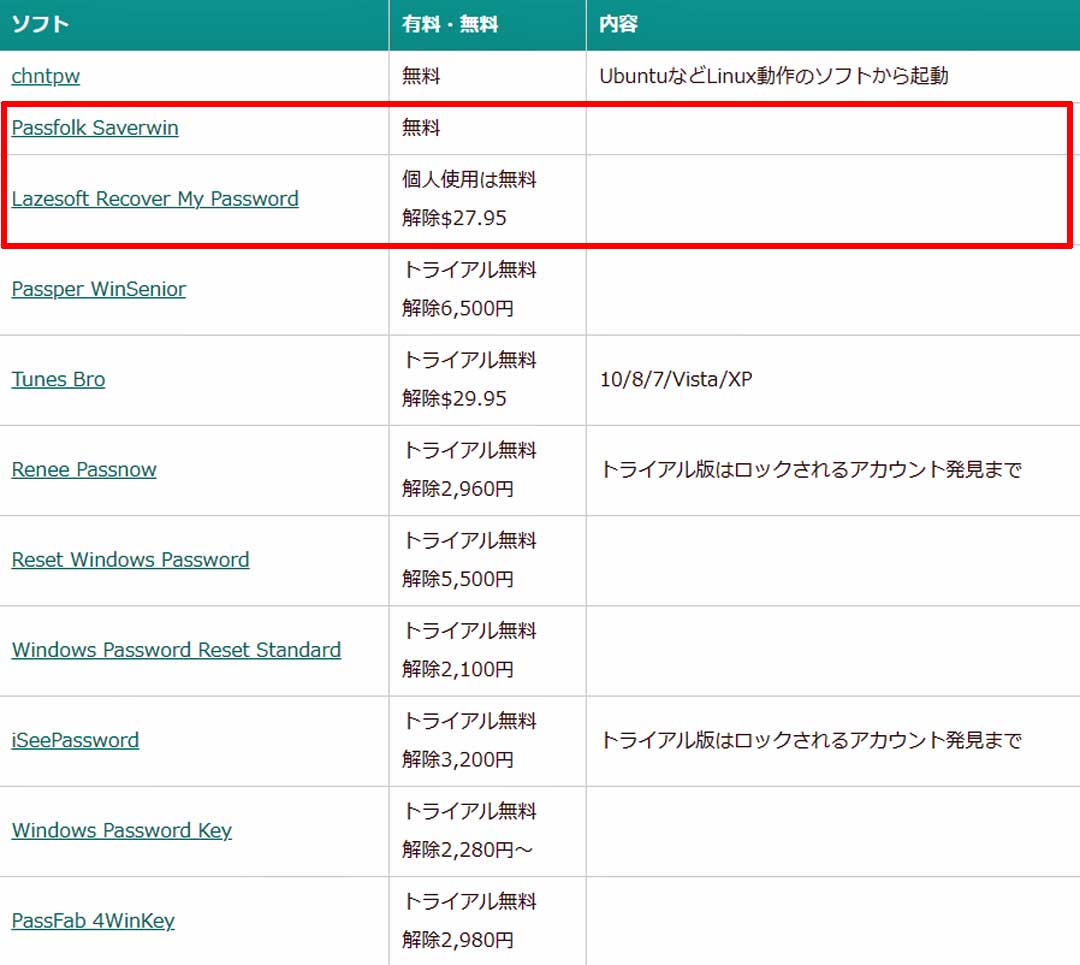Select 解除3,200円 price text

coord(458,760)
